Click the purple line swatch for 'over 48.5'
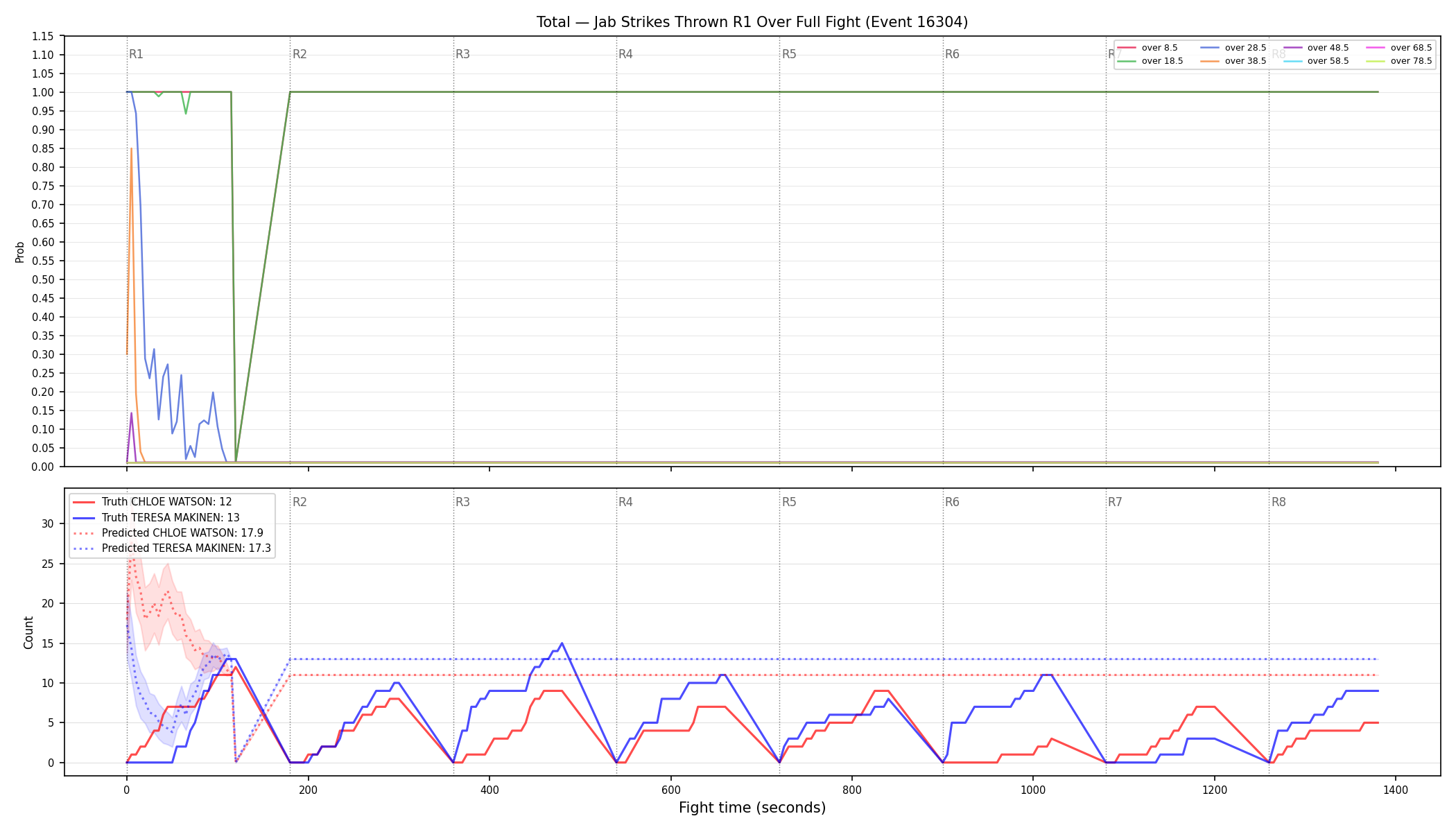 [1293, 48]
